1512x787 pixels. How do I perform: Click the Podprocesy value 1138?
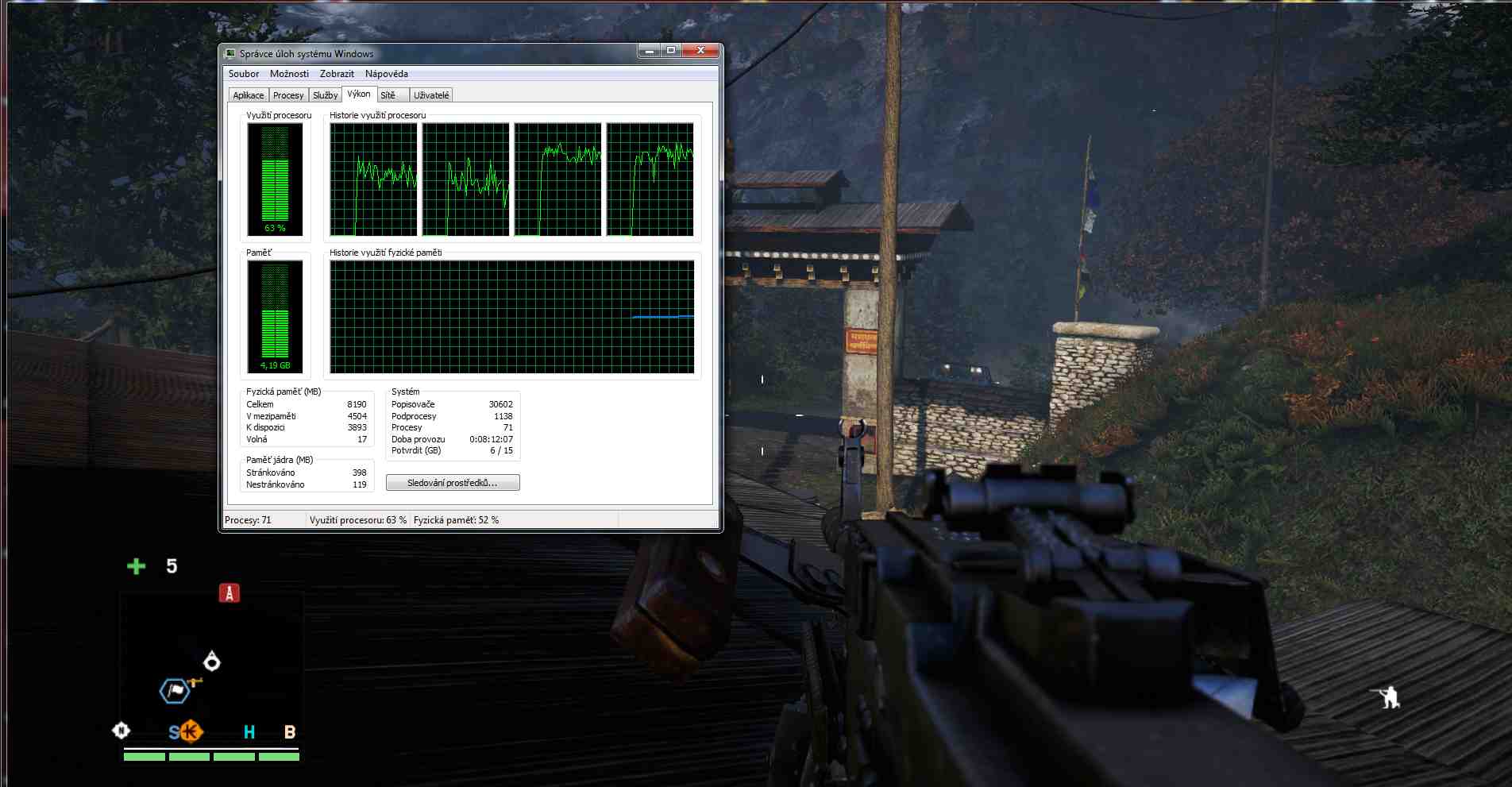503,416
